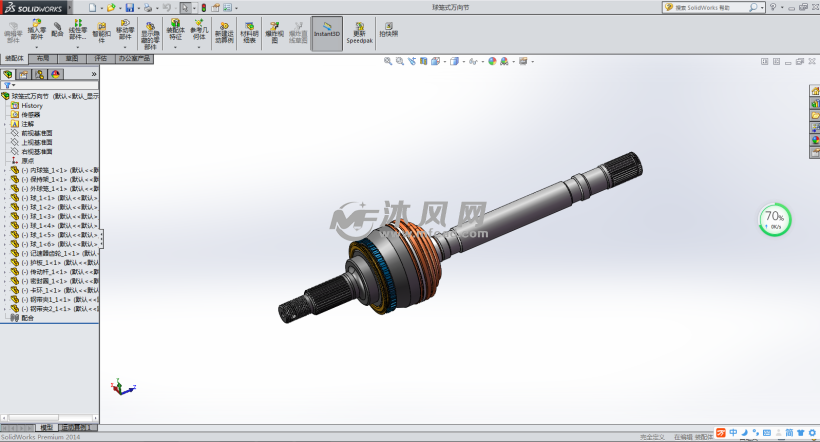Open the ConfigurationManager panel tab
The image size is (820, 442).
coord(40,74)
